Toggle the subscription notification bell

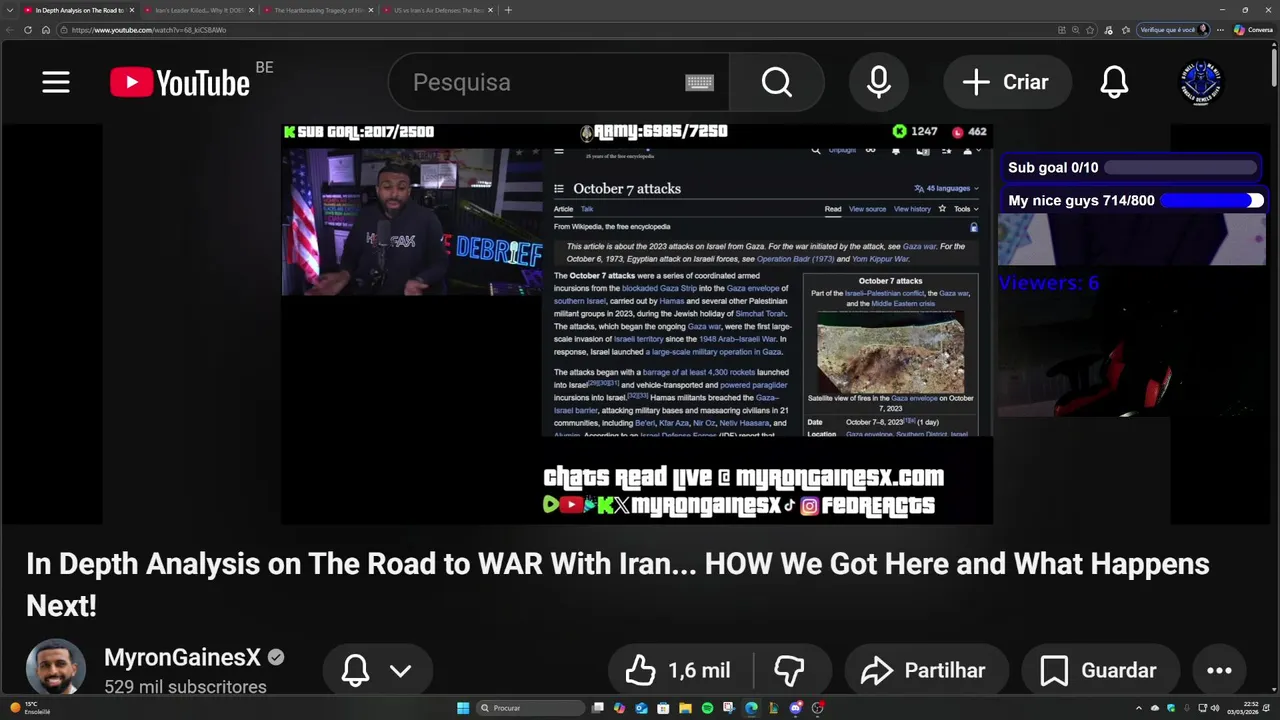point(355,670)
